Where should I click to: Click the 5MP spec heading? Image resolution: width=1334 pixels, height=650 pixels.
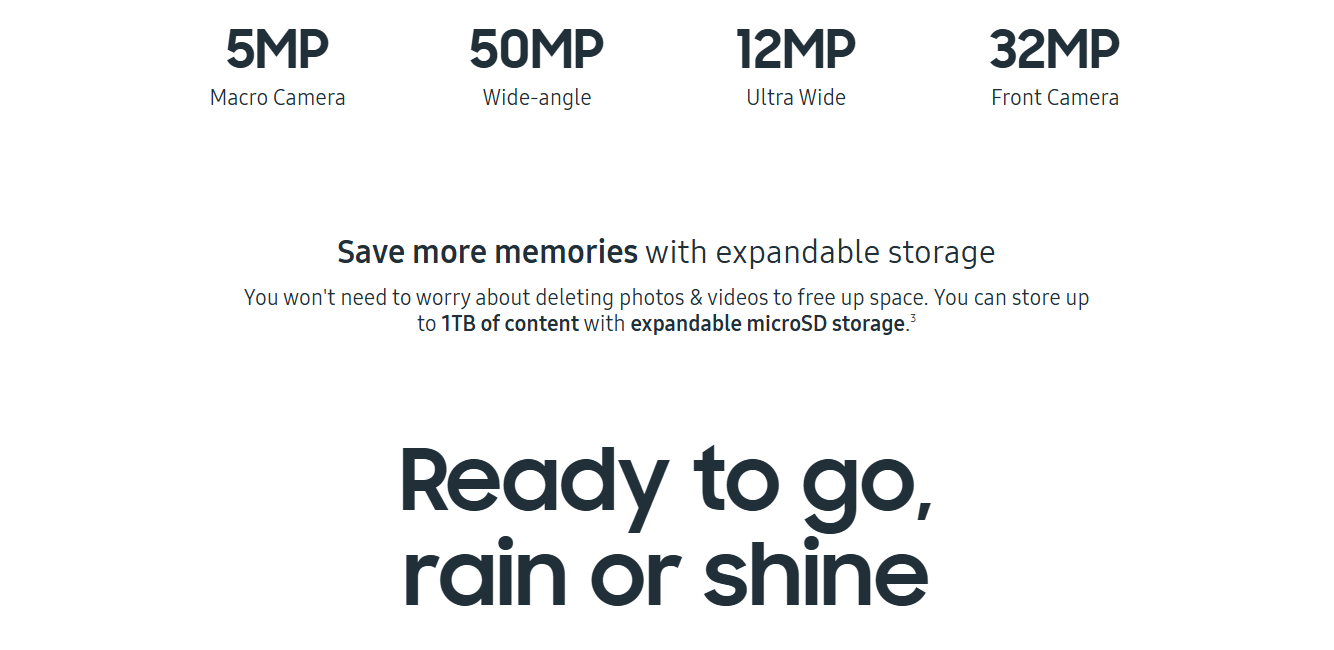(277, 49)
